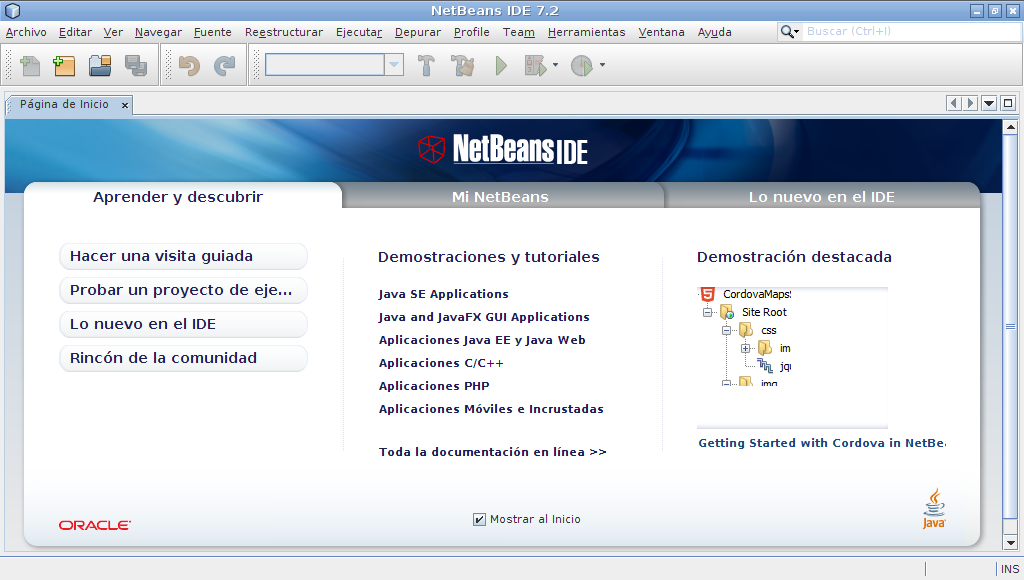
Task: Open the Ejecutar menu
Action: 359,32
